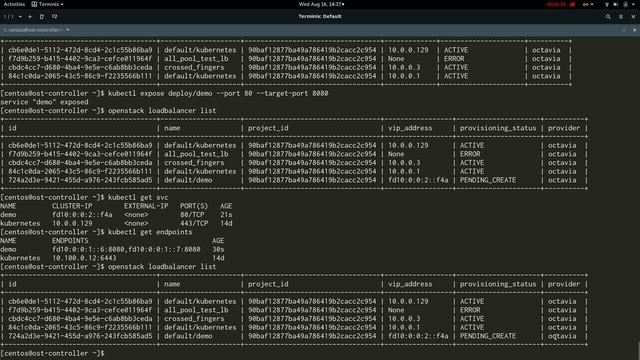Click the '80/TCP' port value
This screenshot has height=360, width=640.
[192, 215]
